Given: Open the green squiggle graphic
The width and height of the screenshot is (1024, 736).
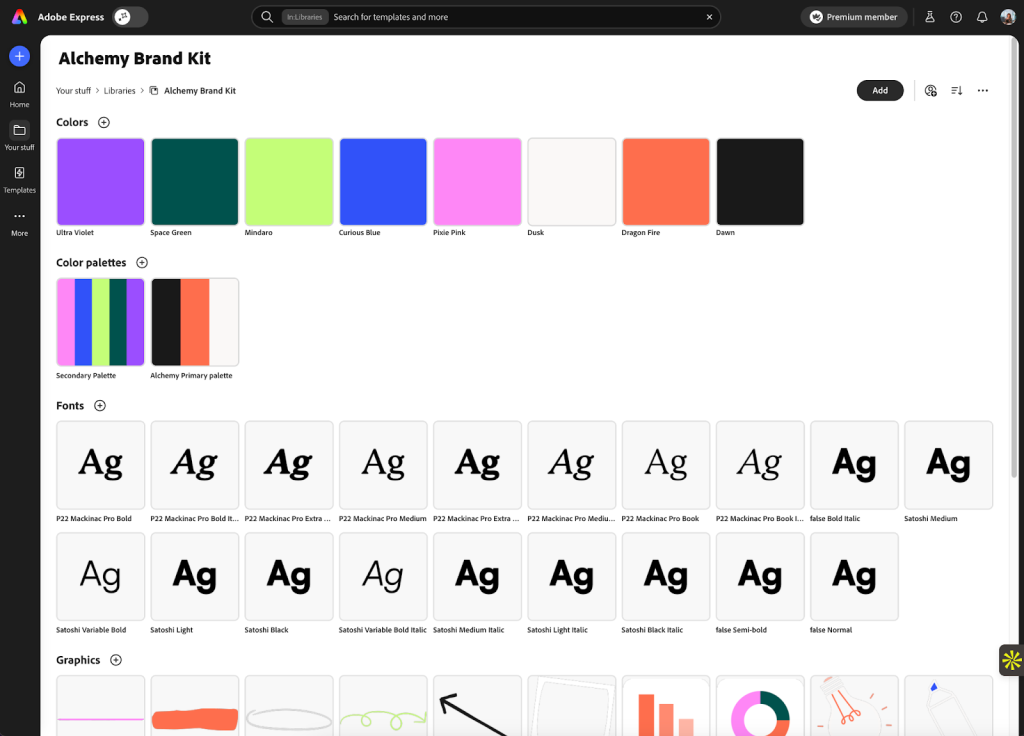Looking at the screenshot, I should click(383, 706).
